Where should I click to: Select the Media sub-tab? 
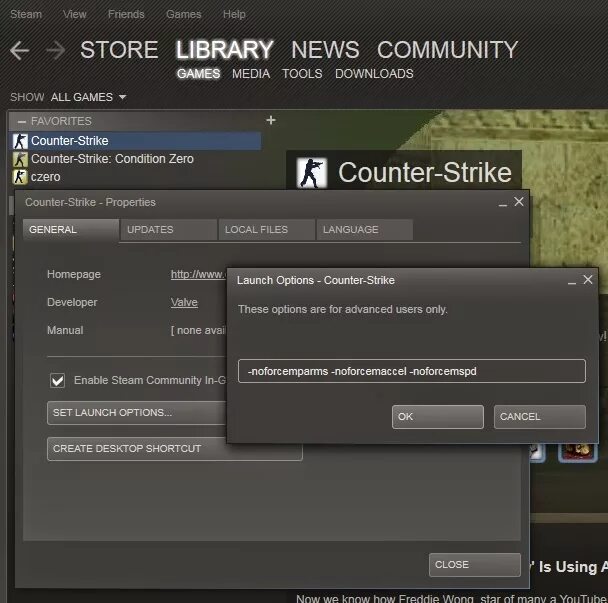251,74
